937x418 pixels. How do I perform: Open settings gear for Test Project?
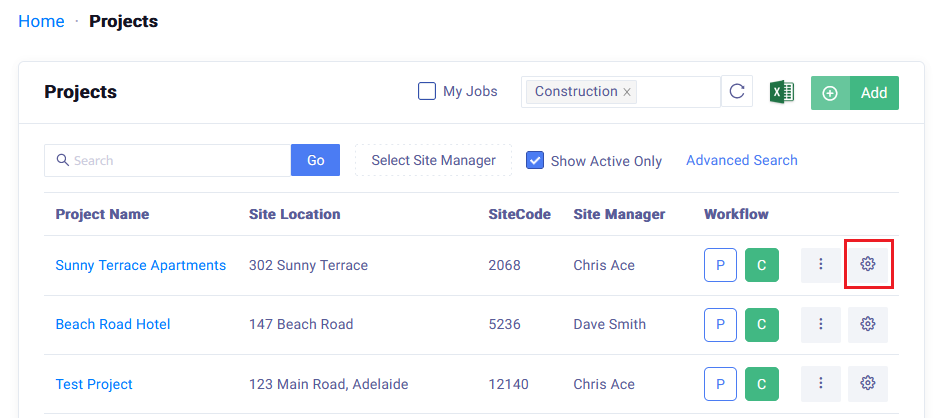tap(868, 383)
